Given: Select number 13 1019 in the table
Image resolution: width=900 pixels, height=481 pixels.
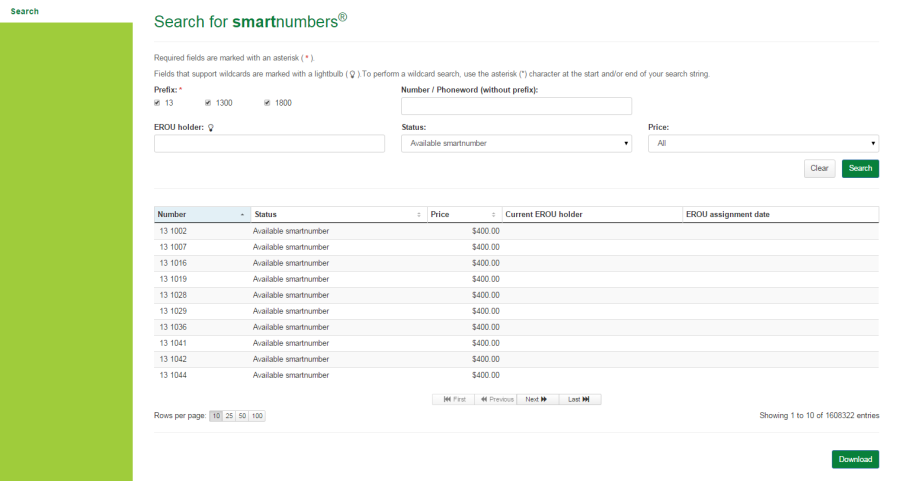Looking at the screenshot, I should pyautogui.click(x=173, y=280).
